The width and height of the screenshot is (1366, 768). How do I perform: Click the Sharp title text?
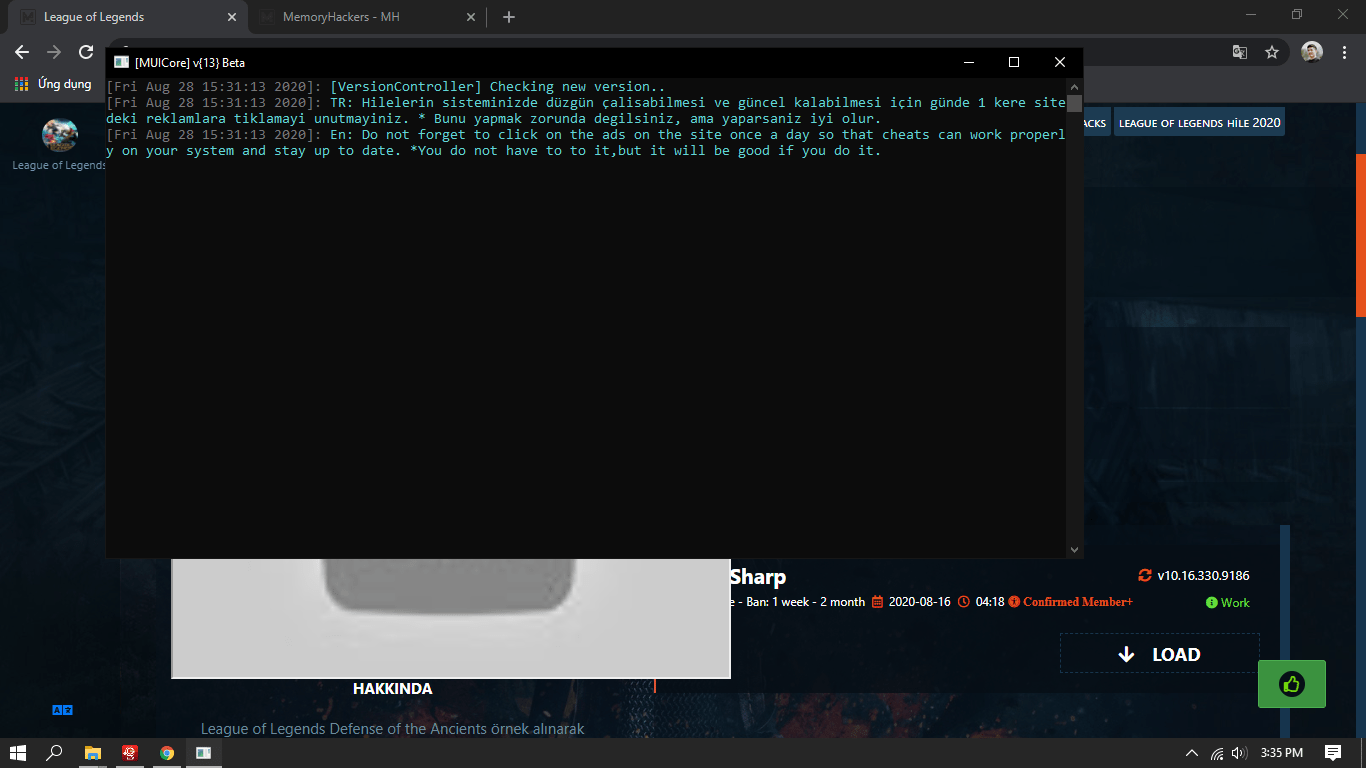pos(758,577)
